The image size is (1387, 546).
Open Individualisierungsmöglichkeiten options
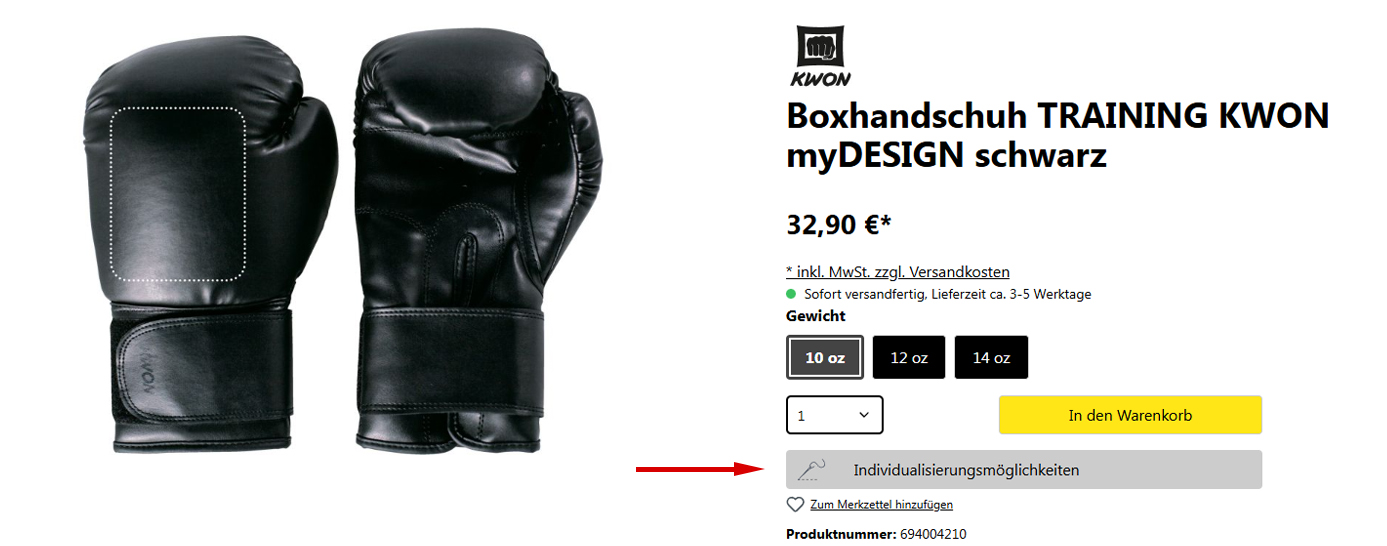pyautogui.click(x=1024, y=470)
